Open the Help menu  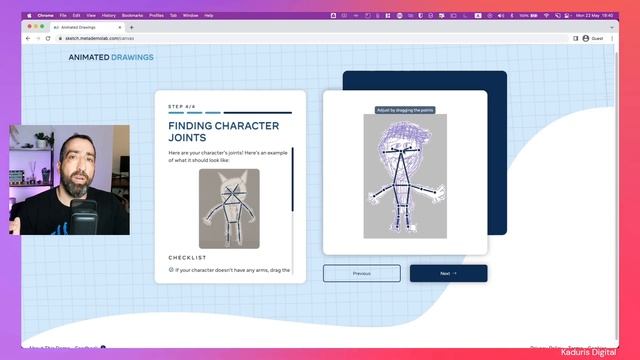[x=209, y=16]
